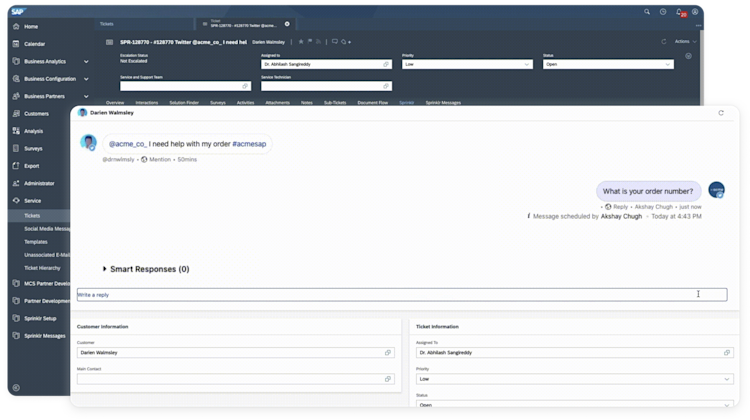Open the Analysis sidebar item
Screen dimensions: 750x420
click(33, 131)
